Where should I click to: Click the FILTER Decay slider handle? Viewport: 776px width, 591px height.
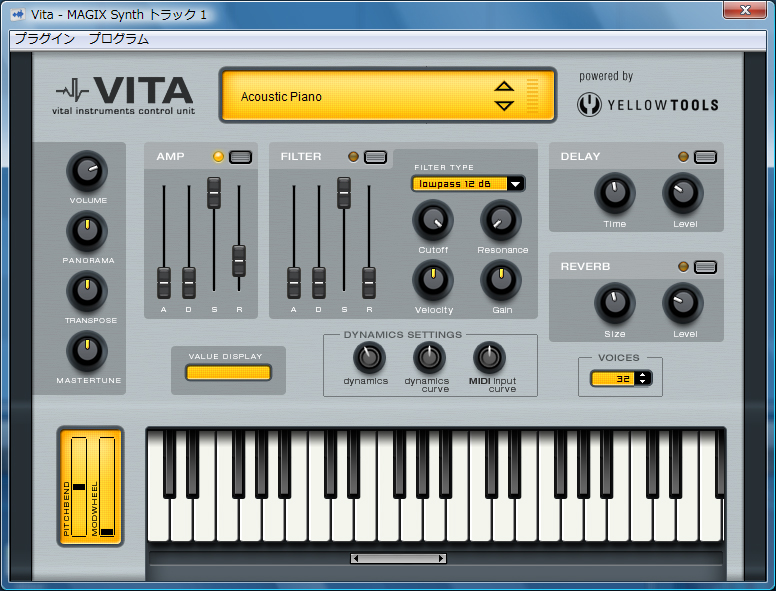[319, 283]
